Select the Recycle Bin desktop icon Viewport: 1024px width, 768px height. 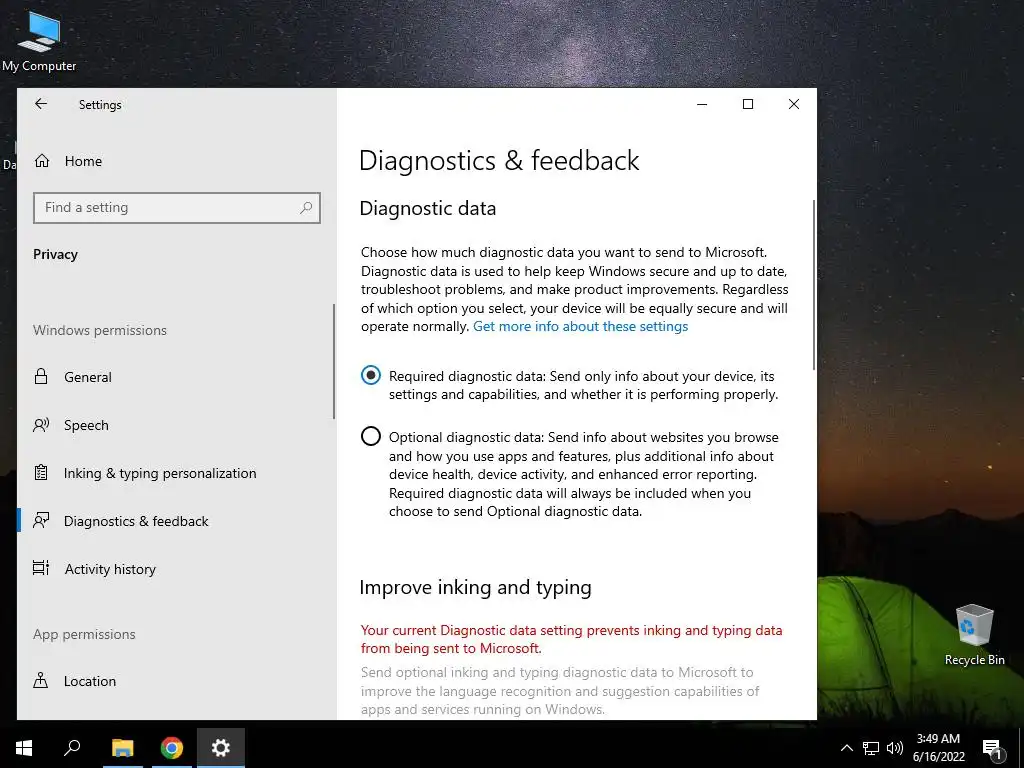[x=974, y=635]
